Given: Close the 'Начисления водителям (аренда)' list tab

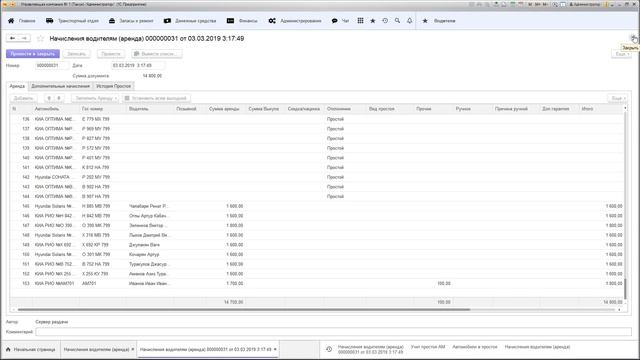Looking at the screenshot, I should pos(133,349).
